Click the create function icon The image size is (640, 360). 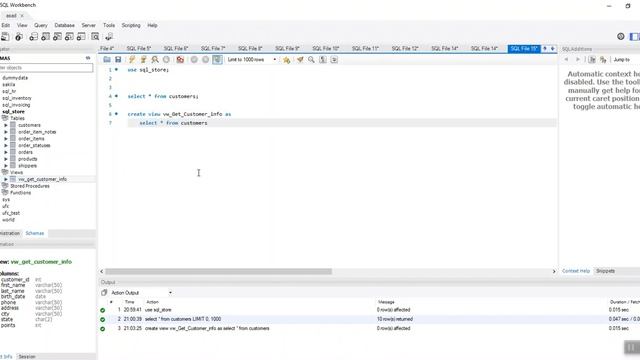coord(81,37)
